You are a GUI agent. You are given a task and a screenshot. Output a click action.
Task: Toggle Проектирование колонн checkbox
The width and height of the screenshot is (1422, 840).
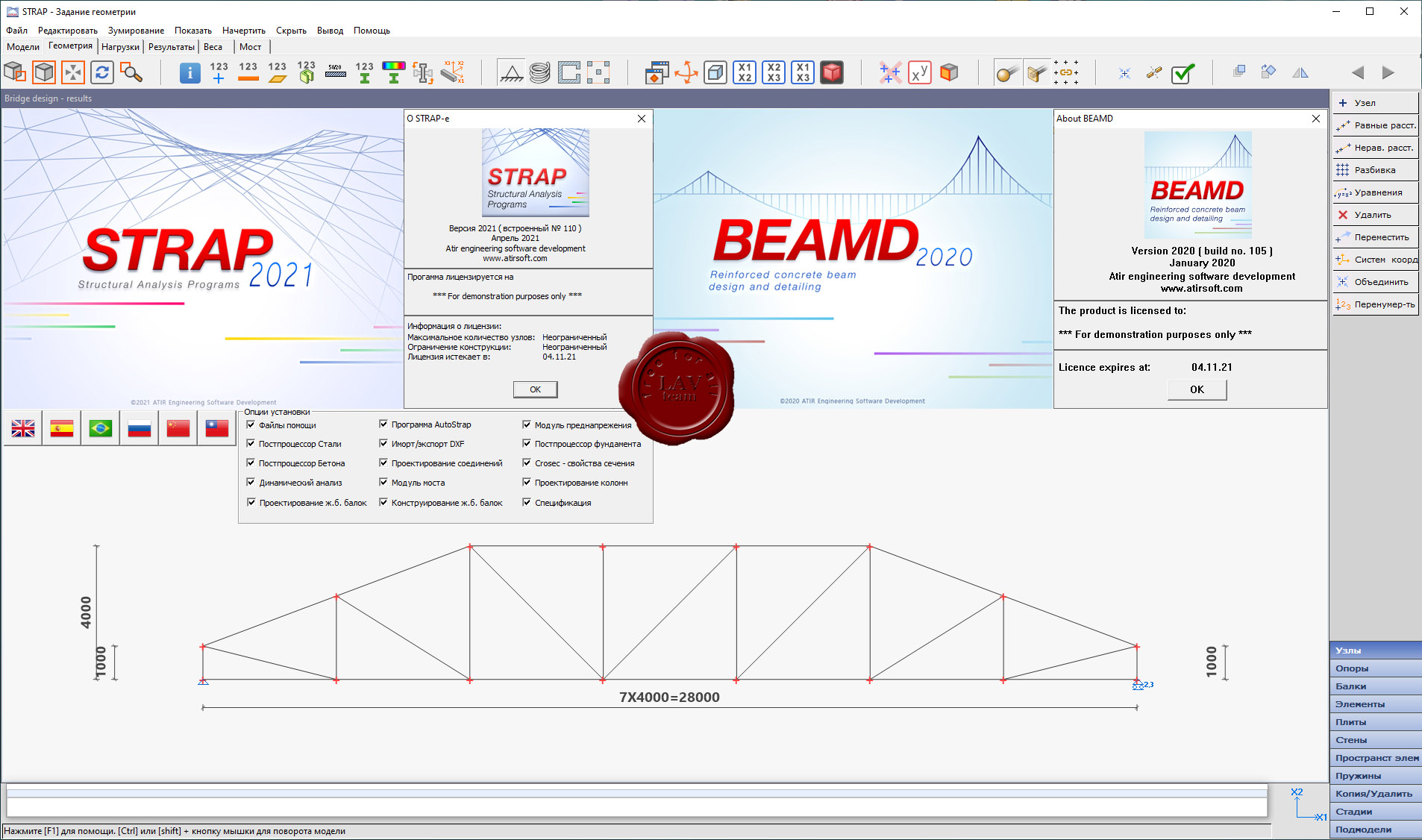[527, 483]
